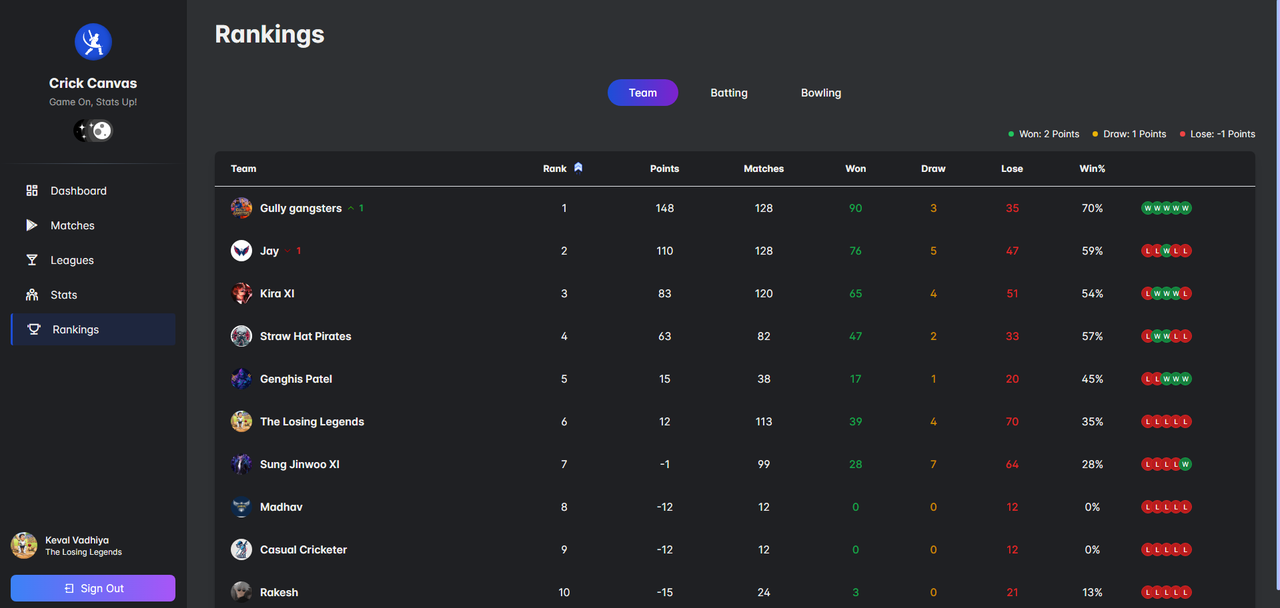
Task: Open the Sung Jinwoo XI team name
Action: 300,465
